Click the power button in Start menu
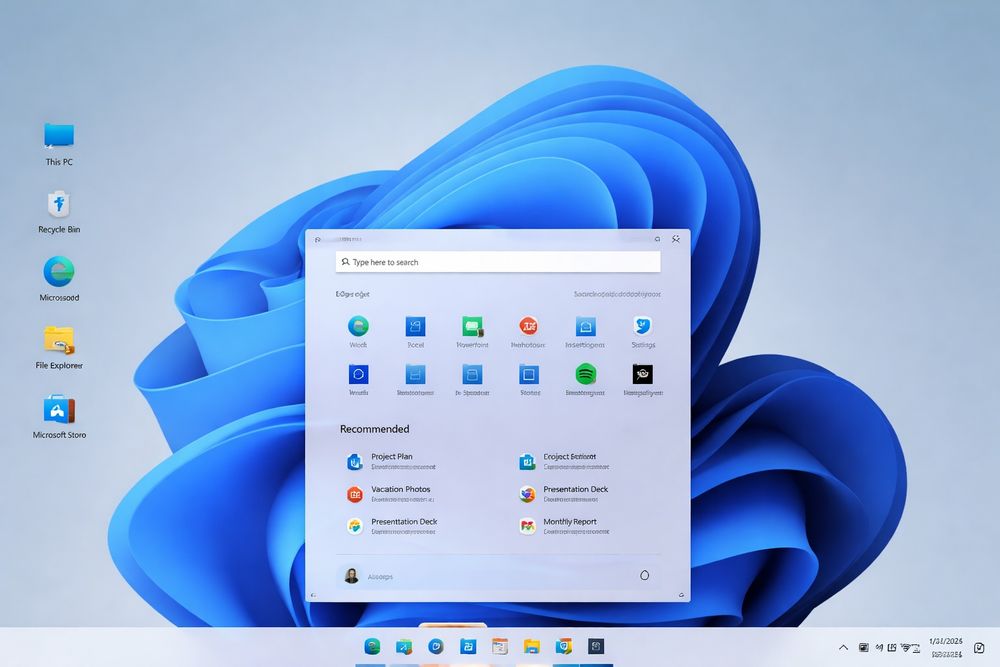 (644, 575)
